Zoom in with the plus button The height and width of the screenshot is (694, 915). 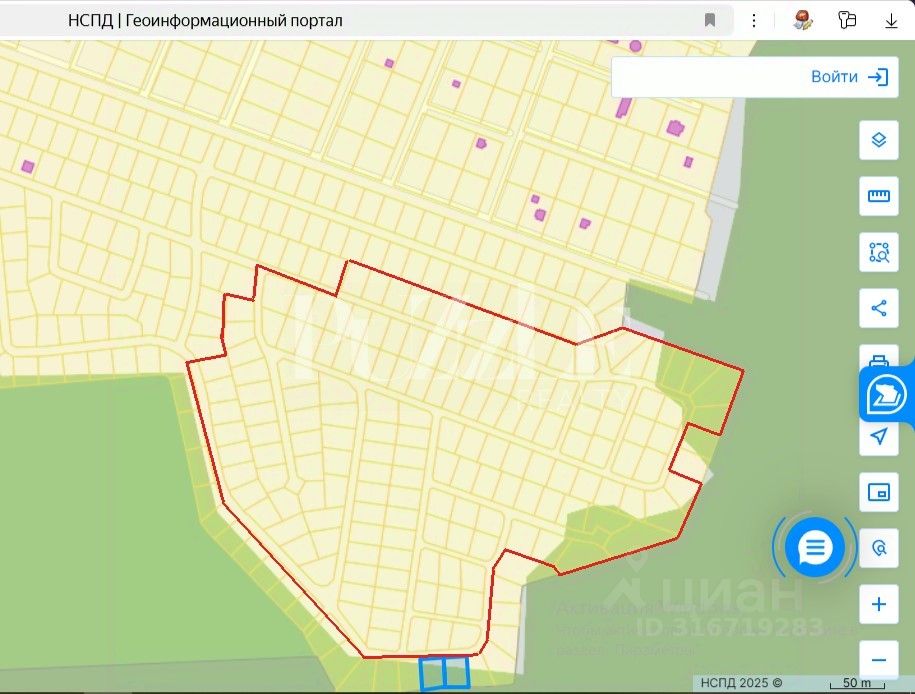tap(878, 604)
